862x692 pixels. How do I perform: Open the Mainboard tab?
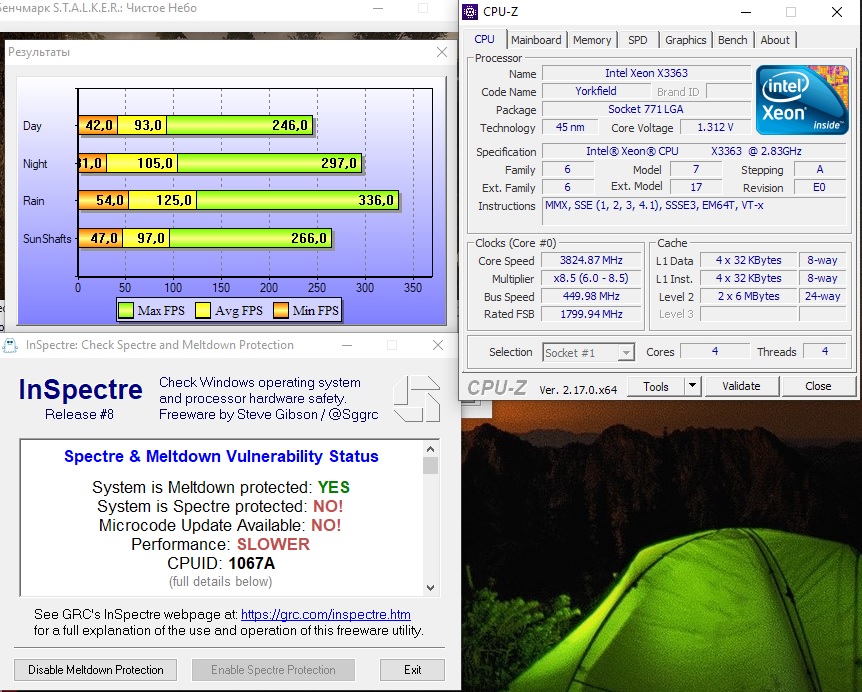click(x=536, y=40)
